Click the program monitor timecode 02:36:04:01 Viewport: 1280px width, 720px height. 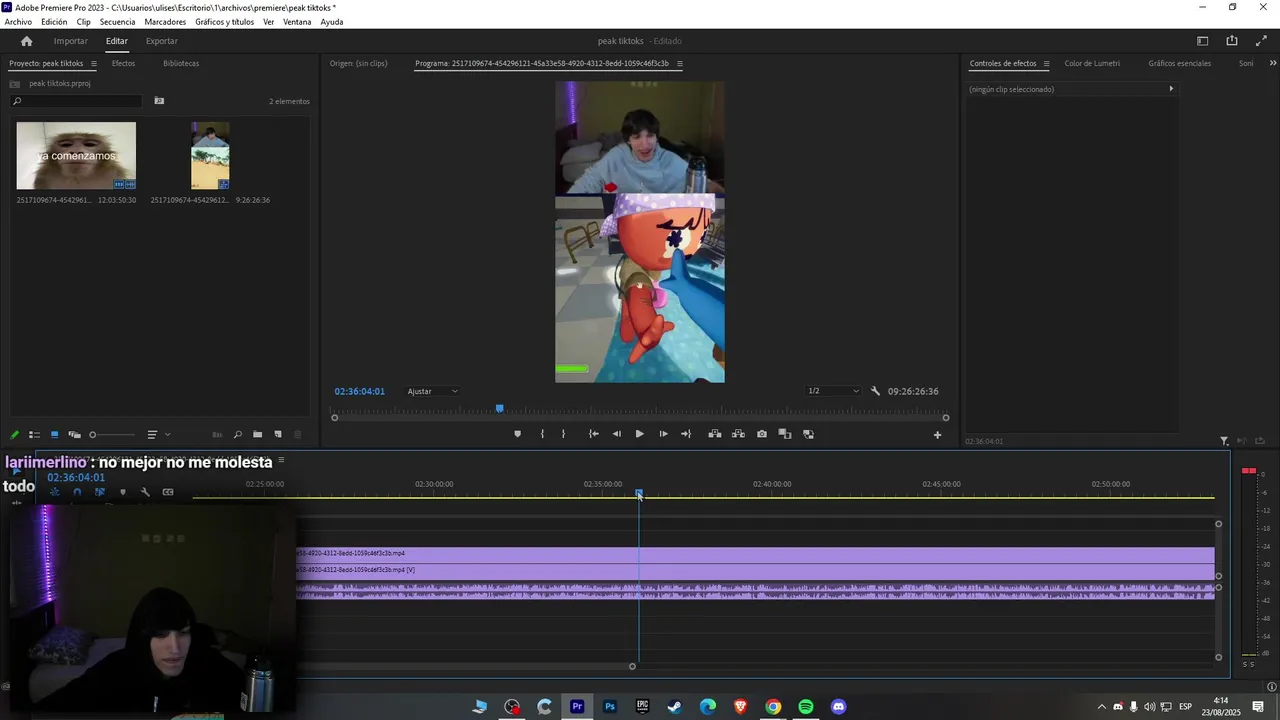point(359,391)
